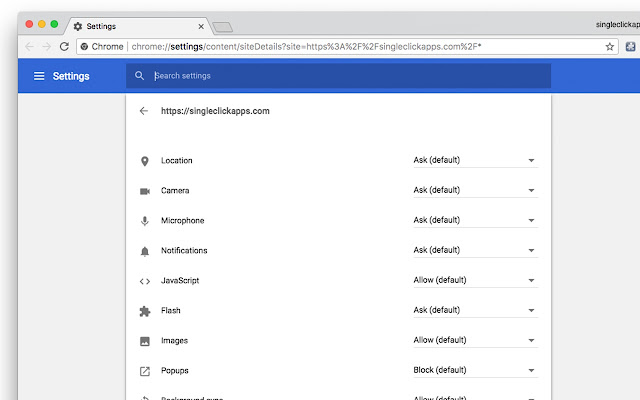Click the Camera icon in permissions list
The height and width of the screenshot is (400, 640).
pos(145,191)
